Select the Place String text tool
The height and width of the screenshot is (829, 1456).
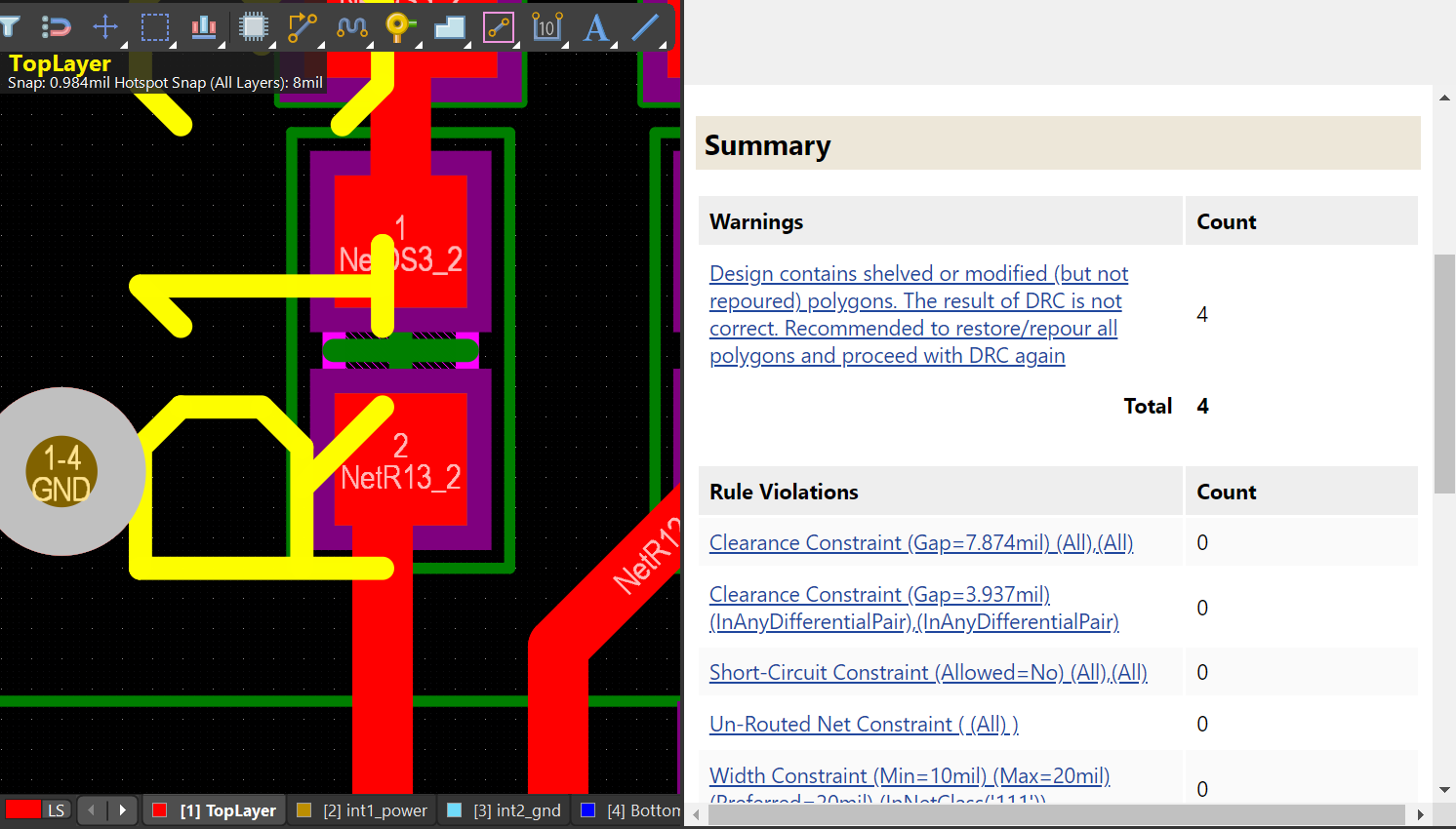tap(596, 26)
